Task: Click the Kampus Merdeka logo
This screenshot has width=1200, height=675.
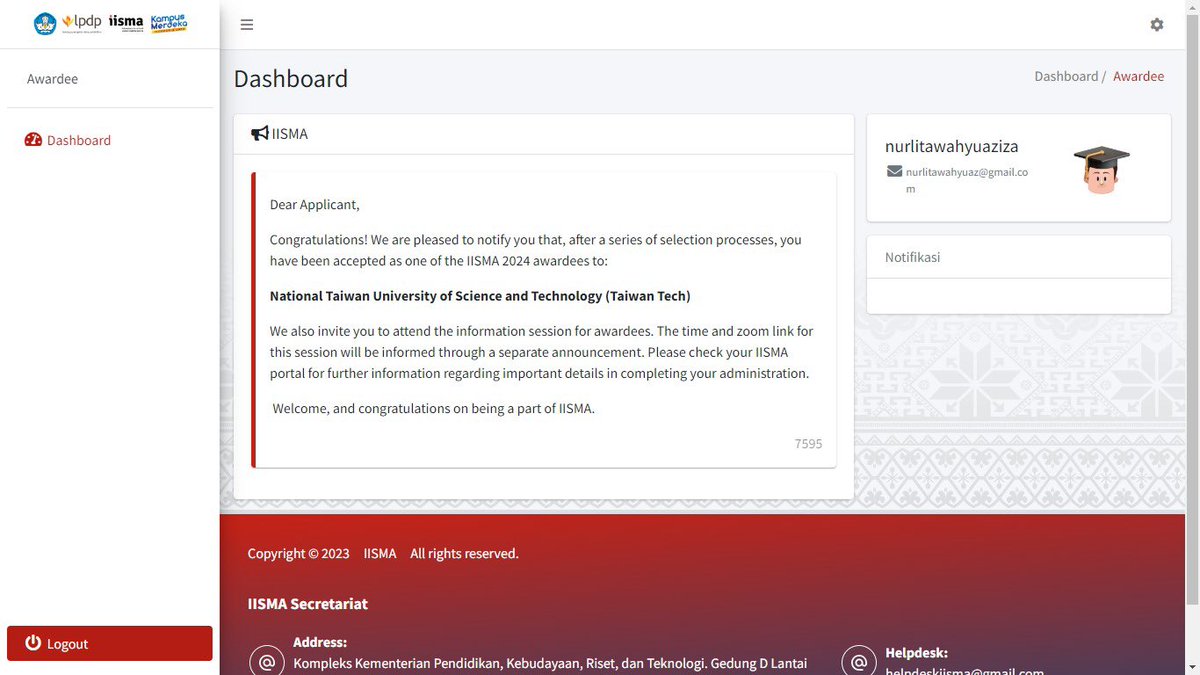Action: (x=169, y=22)
